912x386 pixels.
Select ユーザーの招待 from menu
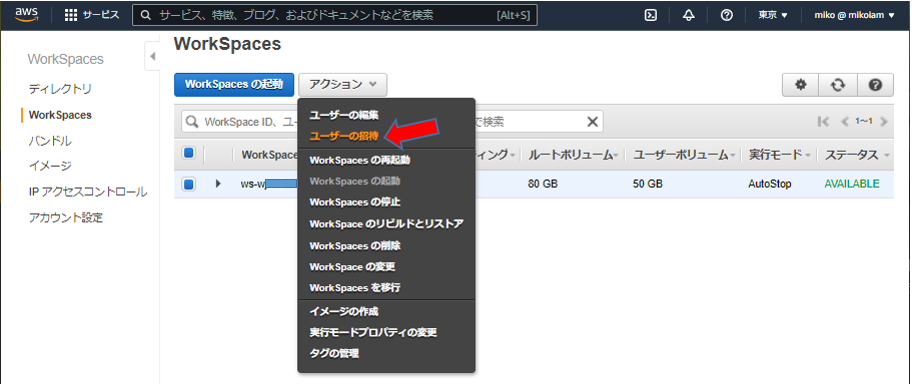pos(344,137)
